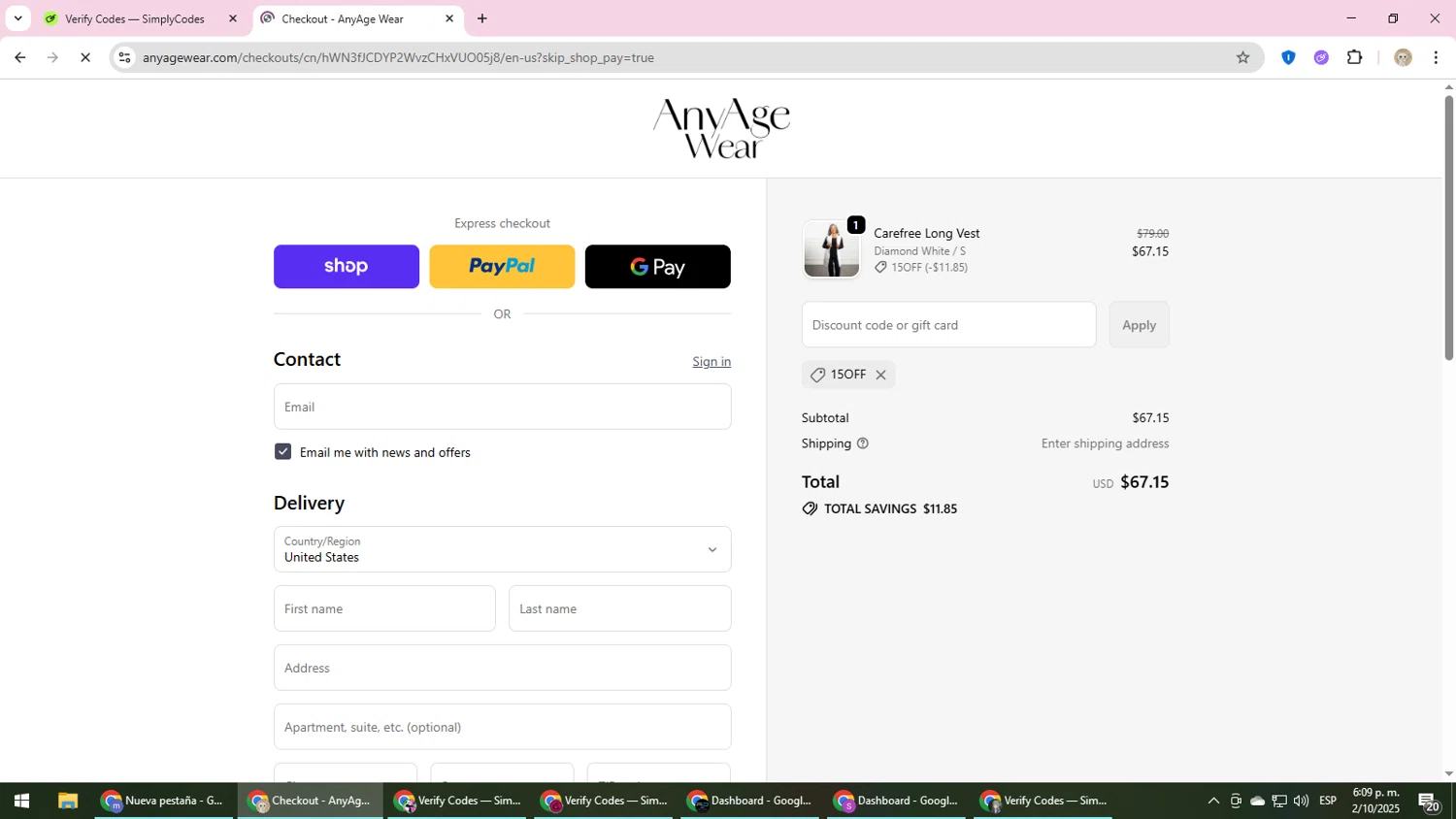
Task: Click the TOTAL SAVINGS $11.85 text
Action: [x=890, y=508]
